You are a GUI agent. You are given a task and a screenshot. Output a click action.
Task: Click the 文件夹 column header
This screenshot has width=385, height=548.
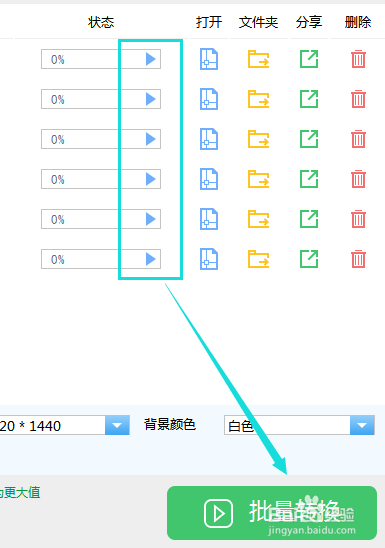[x=259, y=22]
